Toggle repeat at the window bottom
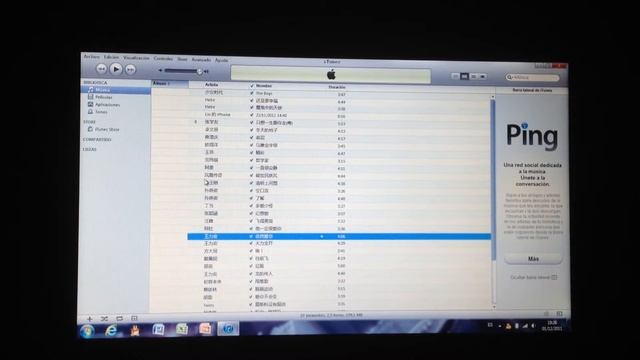This screenshot has height=360, width=640. [x=120, y=318]
